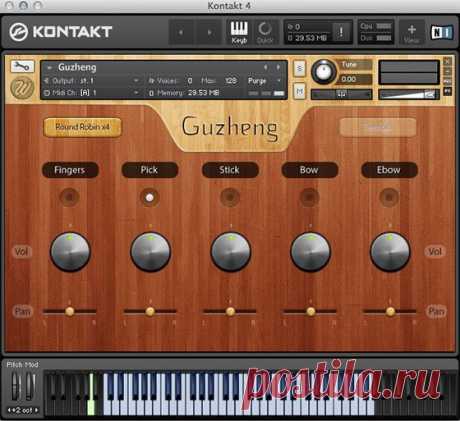Move the Fingers Pan slider
The height and width of the screenshot is (421, 460).
pos(70,311)
